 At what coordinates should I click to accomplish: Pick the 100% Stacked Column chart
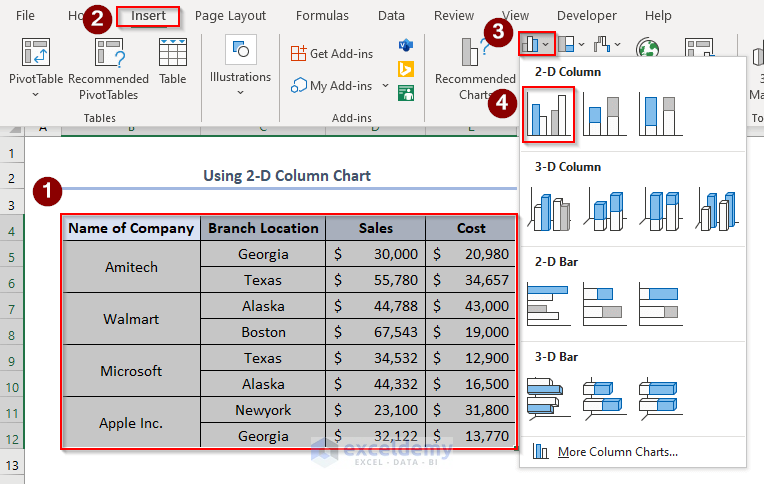tap(661, 115)
